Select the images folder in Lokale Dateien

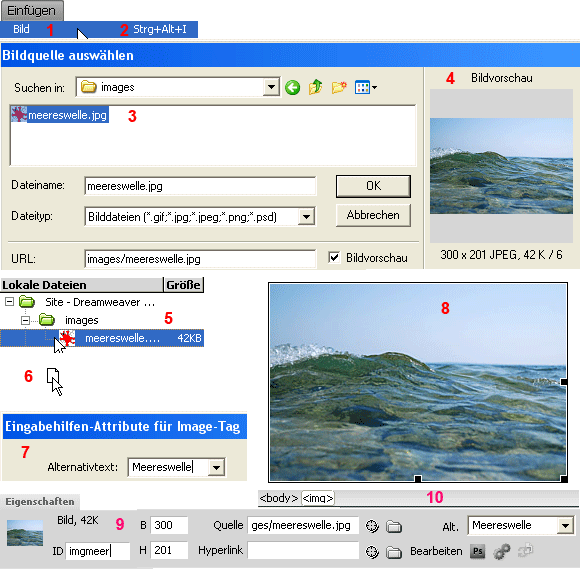[69, 320]
